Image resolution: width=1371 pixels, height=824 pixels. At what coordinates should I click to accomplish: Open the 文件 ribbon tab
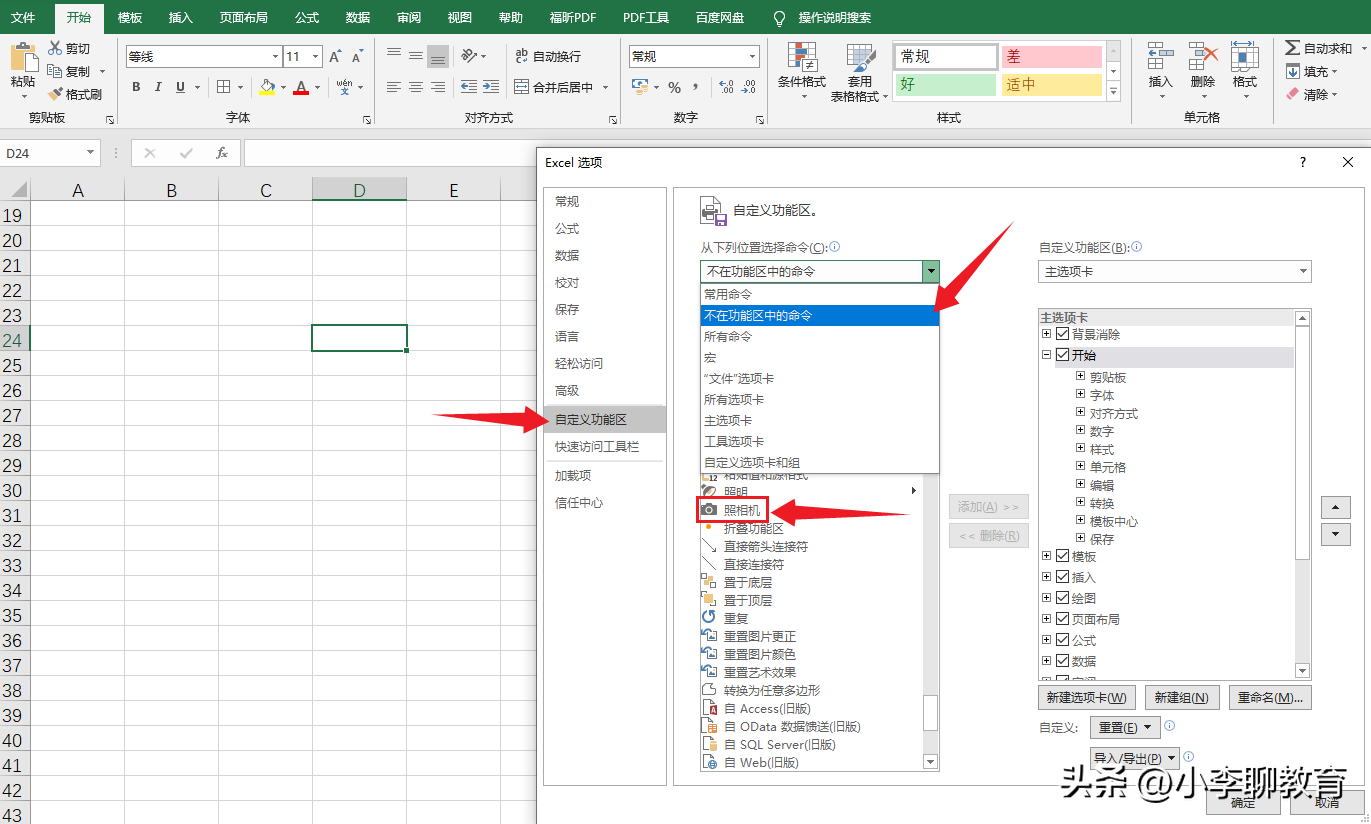tap(23, 18)
